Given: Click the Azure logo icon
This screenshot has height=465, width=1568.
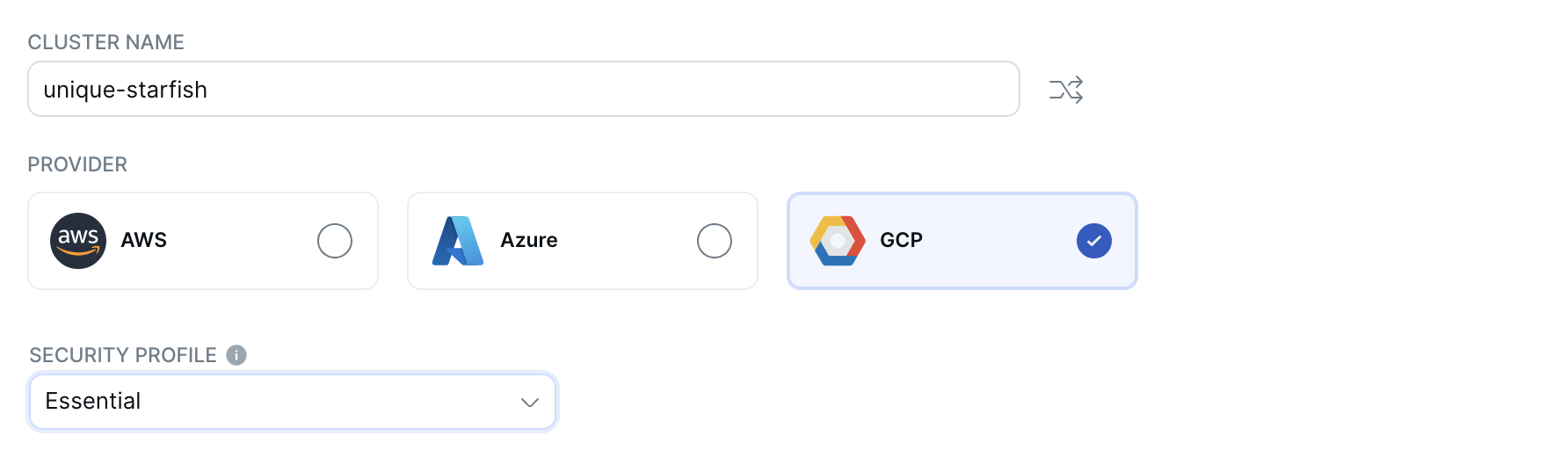Looking at the screenshot, I should tap(458, 241).
